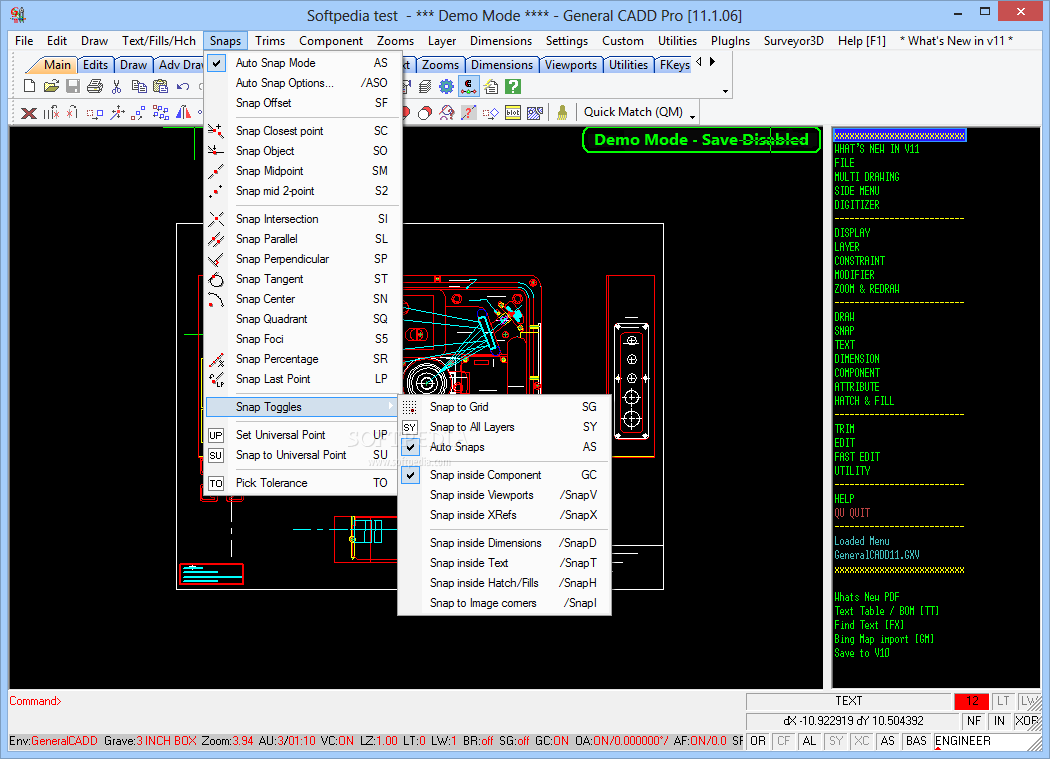Image resolution: width=1050 pixels, height=759 pixels.
Task: Click the red X erase icon
Action: point(29,113)
